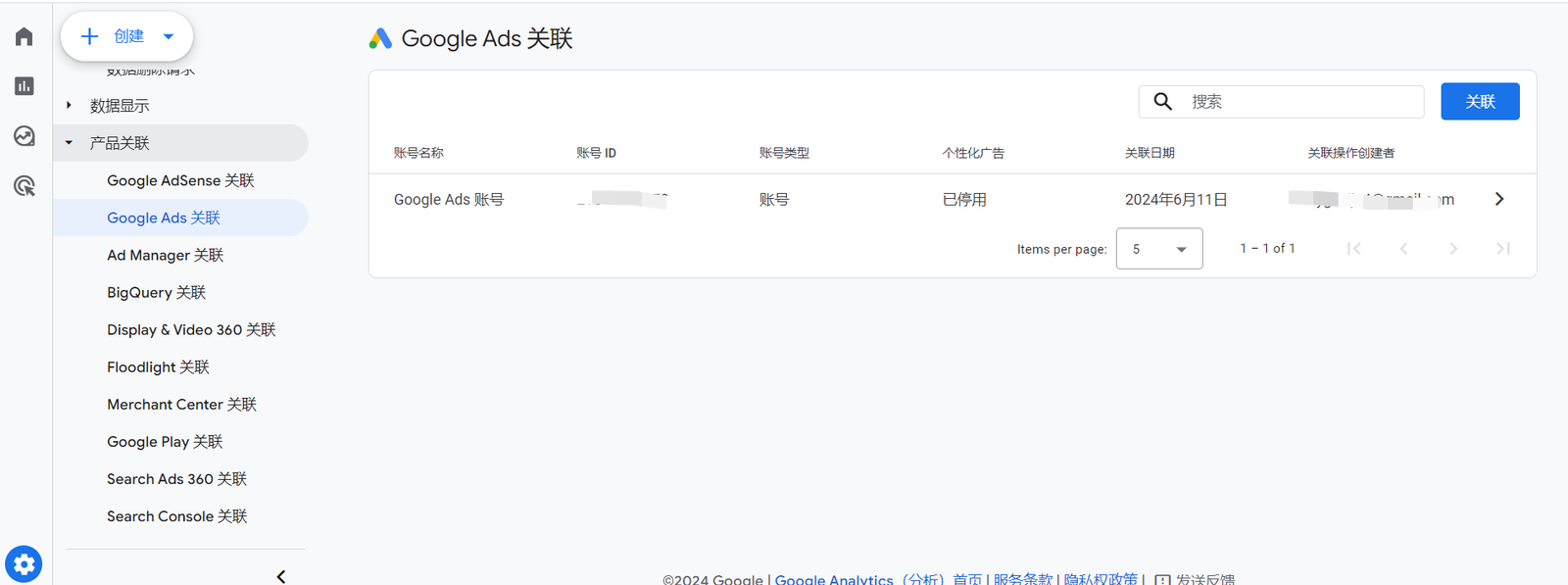The height and width of the screenshot is (585, 1568).
Task: Click the Google Ads logo in heading
Action: (x=380, y=38)
